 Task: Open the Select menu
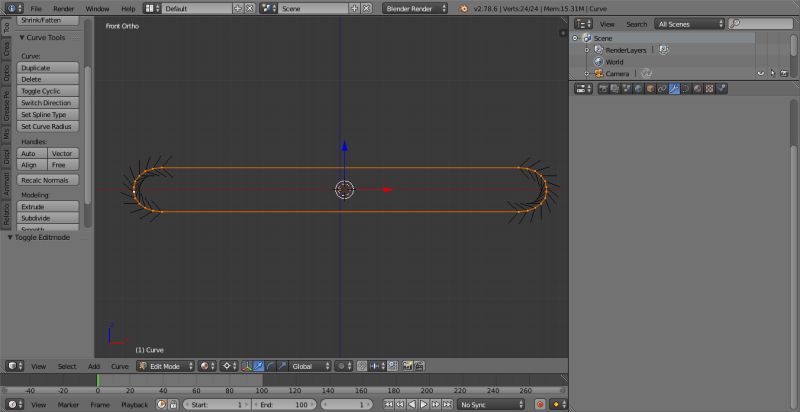67,367
